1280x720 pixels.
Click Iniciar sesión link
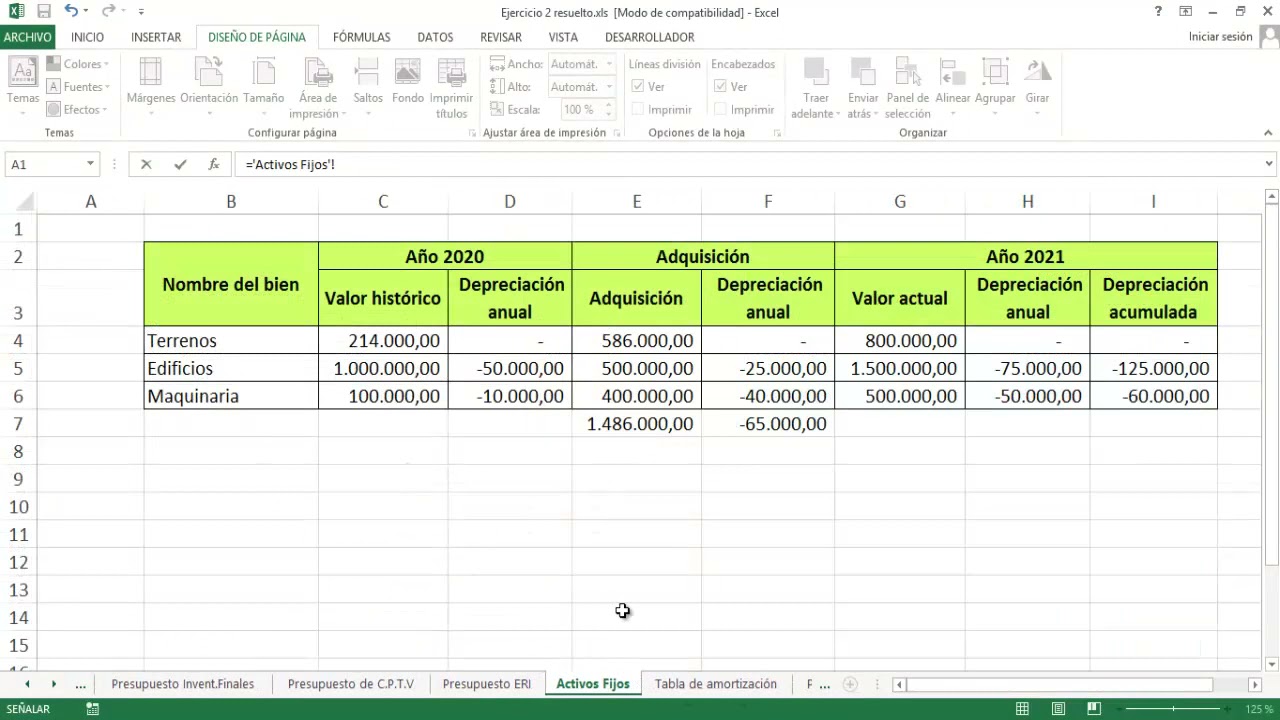(1220, 37)
